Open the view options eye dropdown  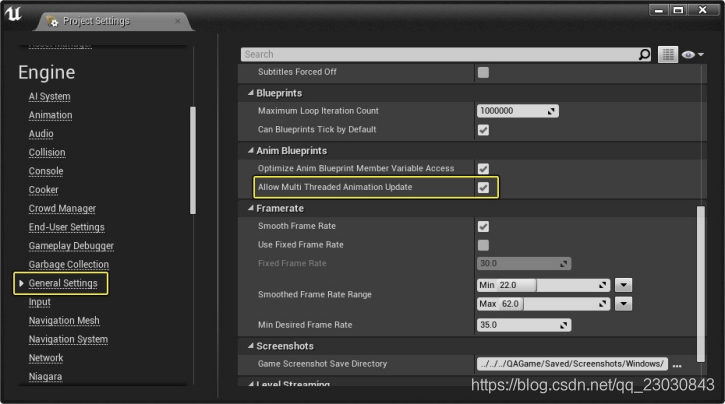(x=692, y=55)
